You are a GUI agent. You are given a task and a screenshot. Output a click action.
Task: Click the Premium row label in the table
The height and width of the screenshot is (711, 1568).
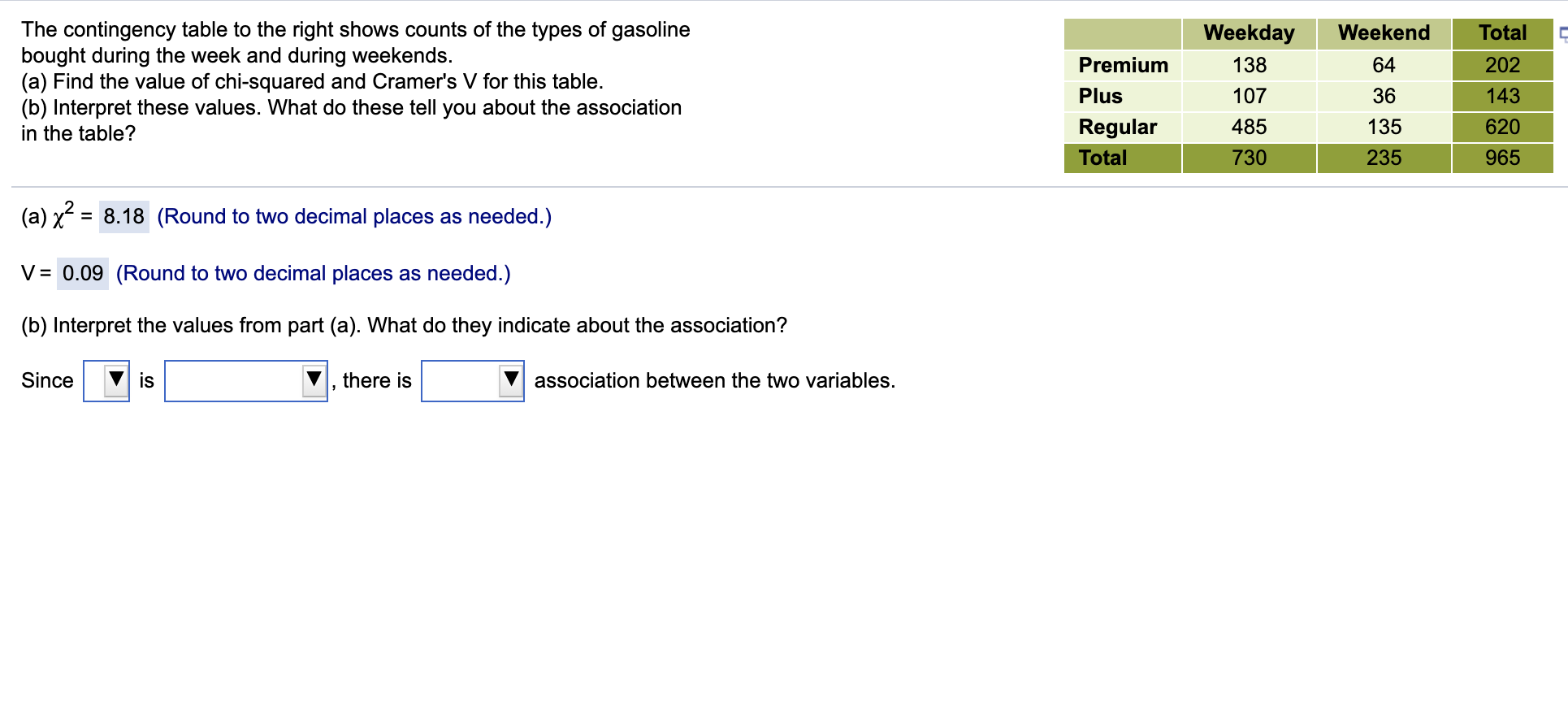1121,65
